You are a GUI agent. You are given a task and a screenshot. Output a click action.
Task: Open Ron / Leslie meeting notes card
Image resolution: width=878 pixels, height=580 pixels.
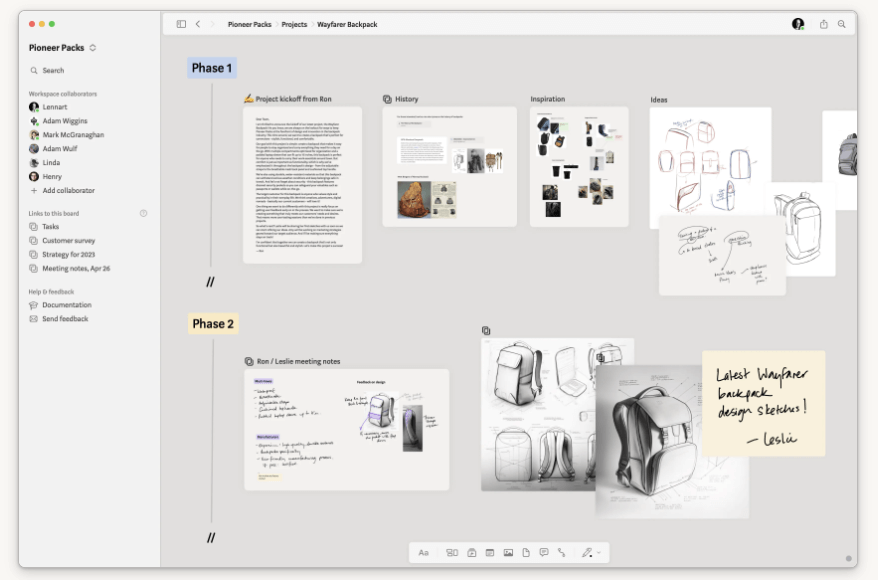coord(347,430)
